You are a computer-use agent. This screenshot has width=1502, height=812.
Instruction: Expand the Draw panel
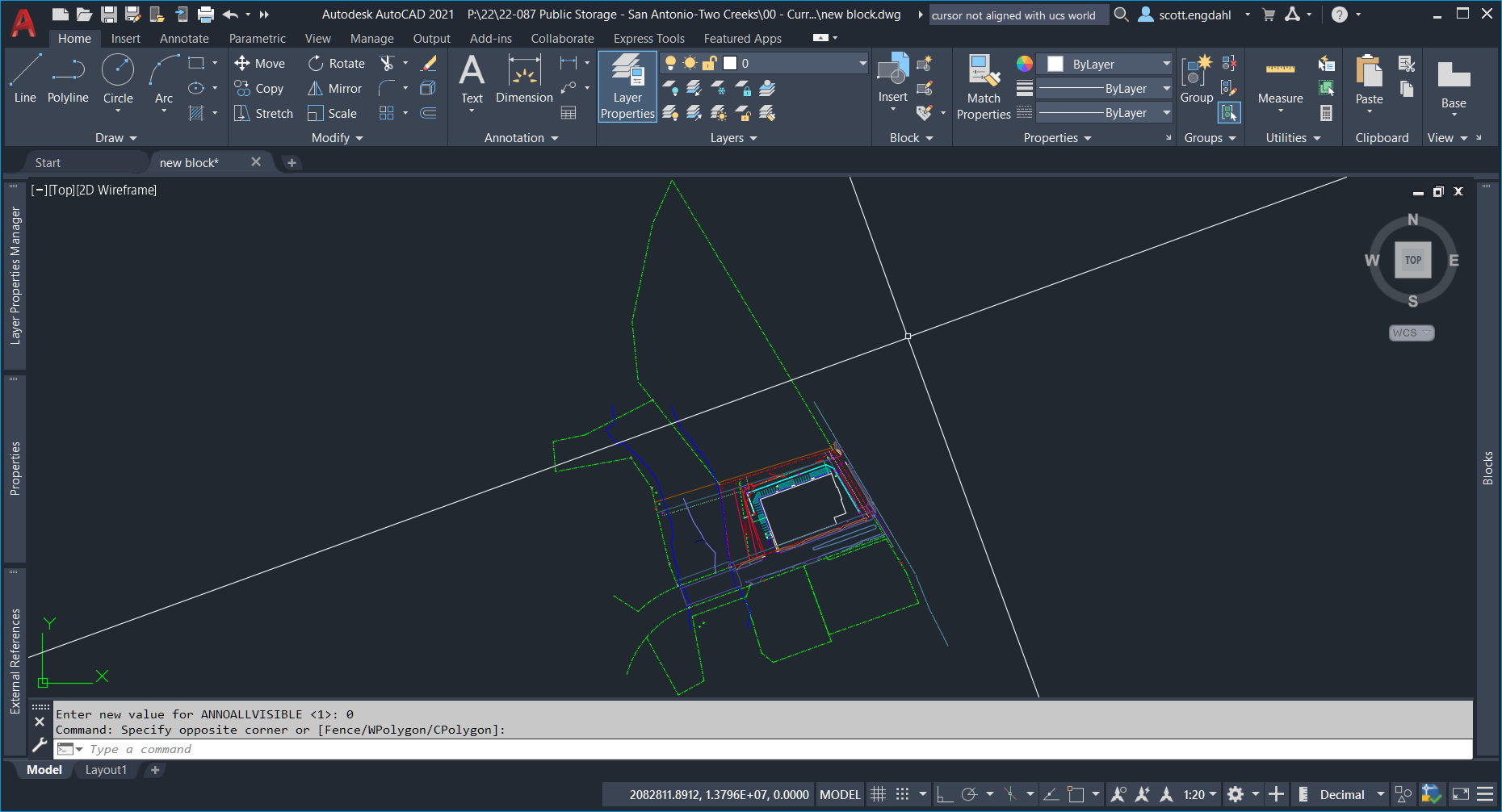[x=115, y=137]
